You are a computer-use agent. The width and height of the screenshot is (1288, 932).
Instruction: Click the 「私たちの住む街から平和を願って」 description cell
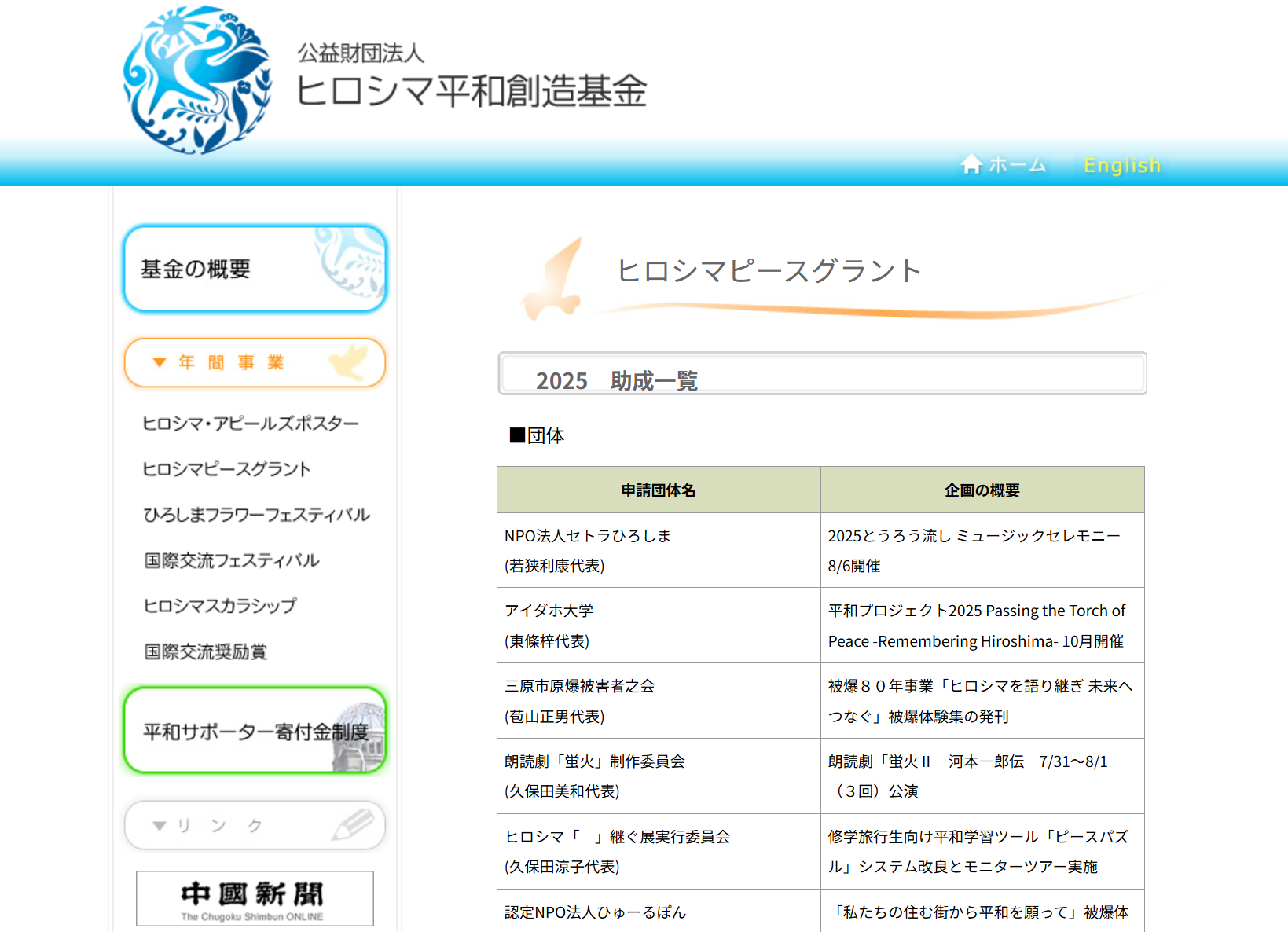[982, 912]
